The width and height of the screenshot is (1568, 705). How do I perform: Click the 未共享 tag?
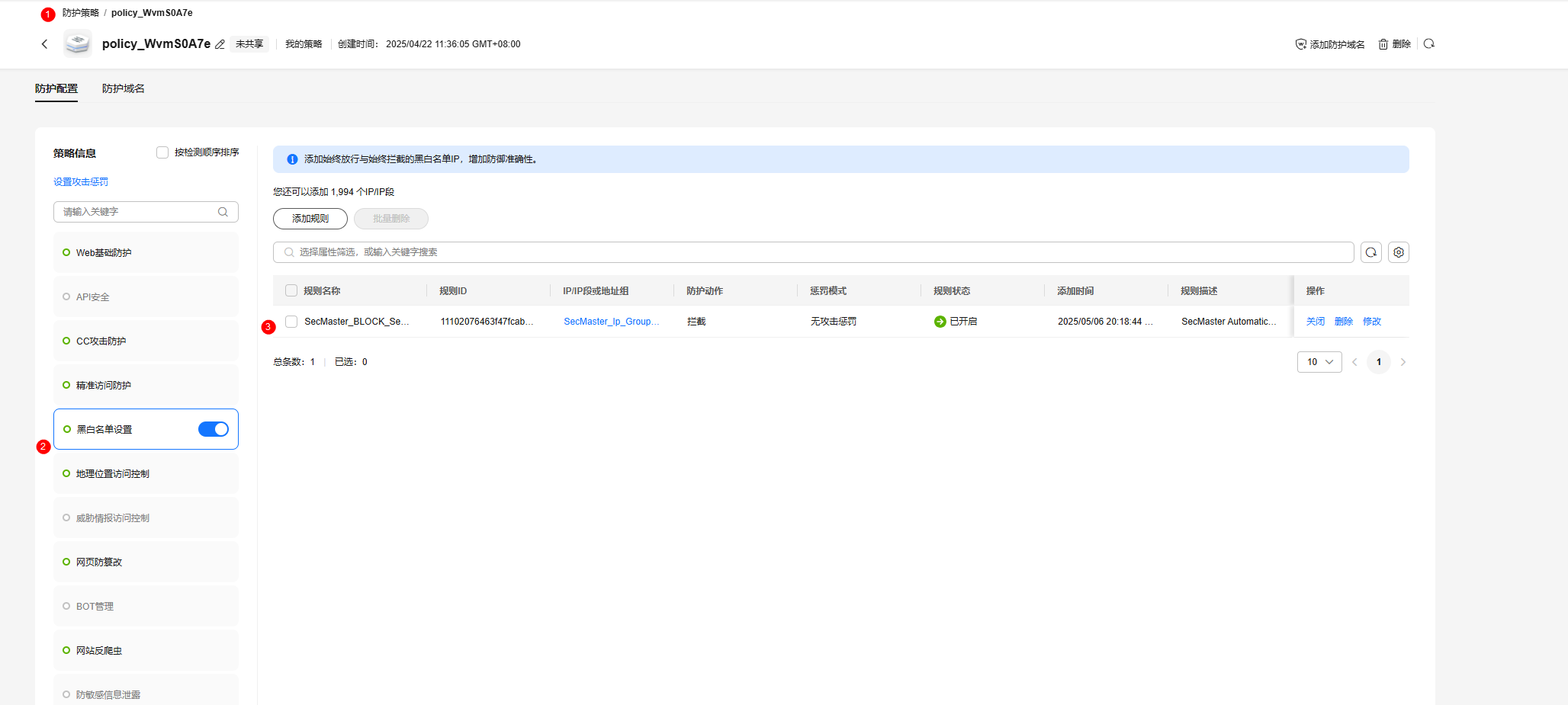[249, 44]
